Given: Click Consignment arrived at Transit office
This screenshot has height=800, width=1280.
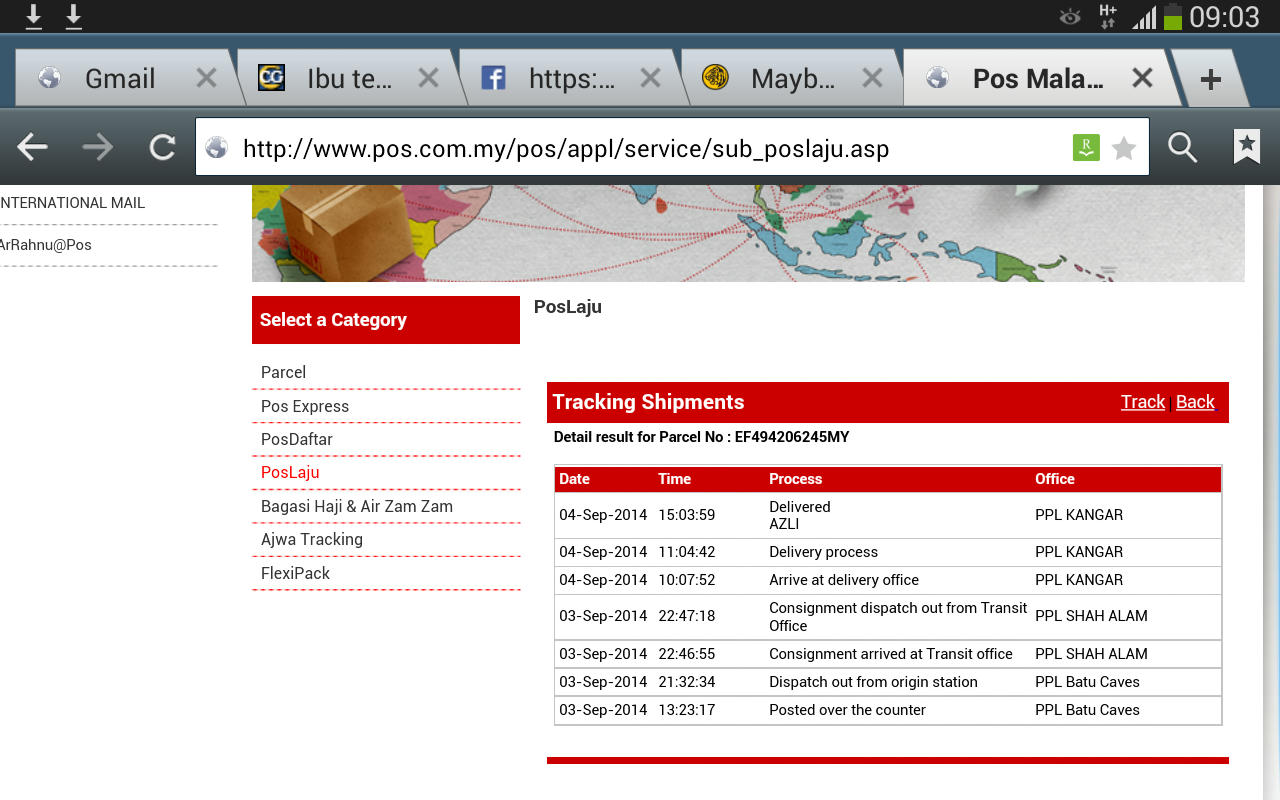Looking at the screenshot, I should tap(891, 654).
